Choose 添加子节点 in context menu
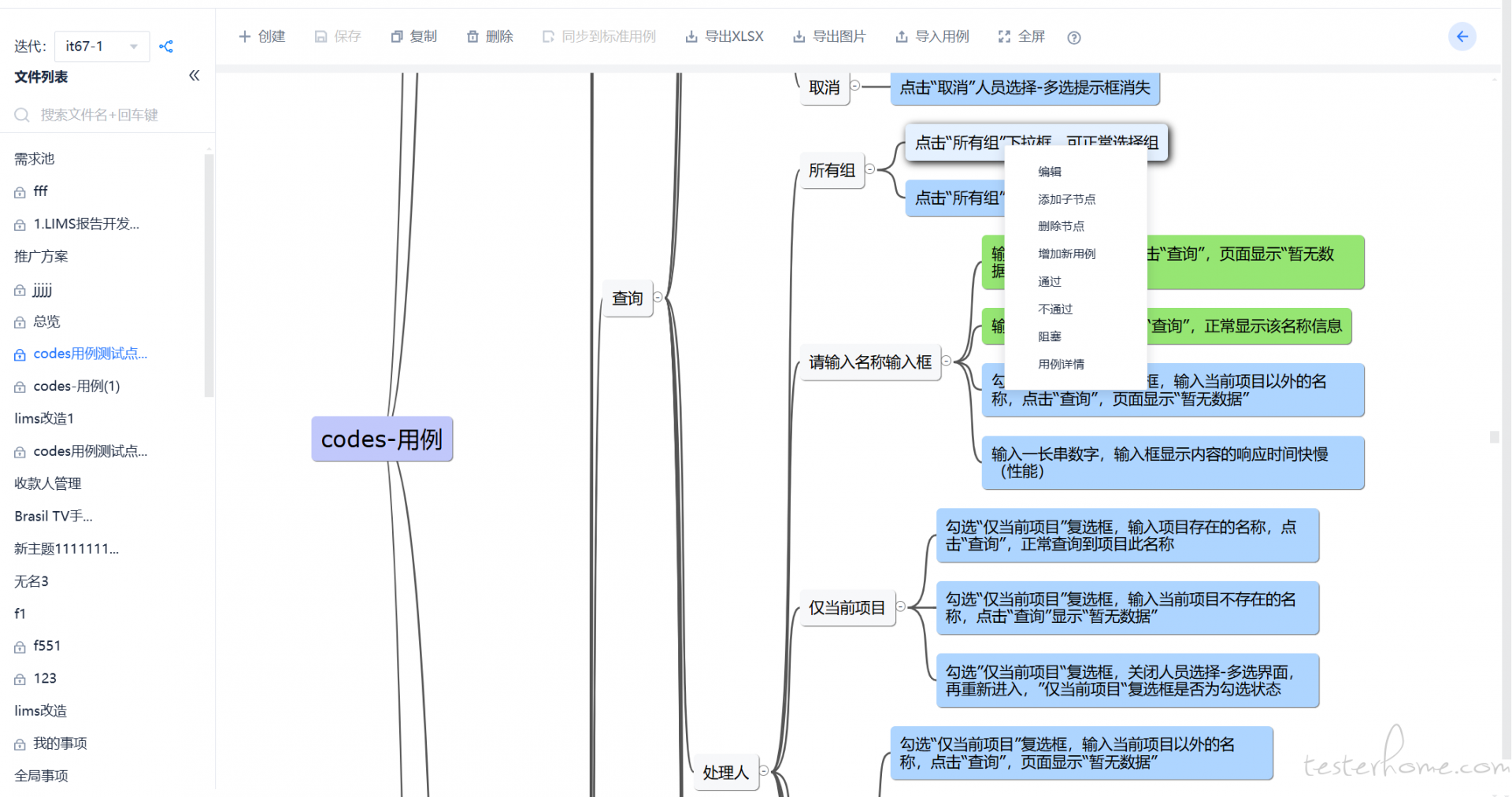 [1066, 199]
